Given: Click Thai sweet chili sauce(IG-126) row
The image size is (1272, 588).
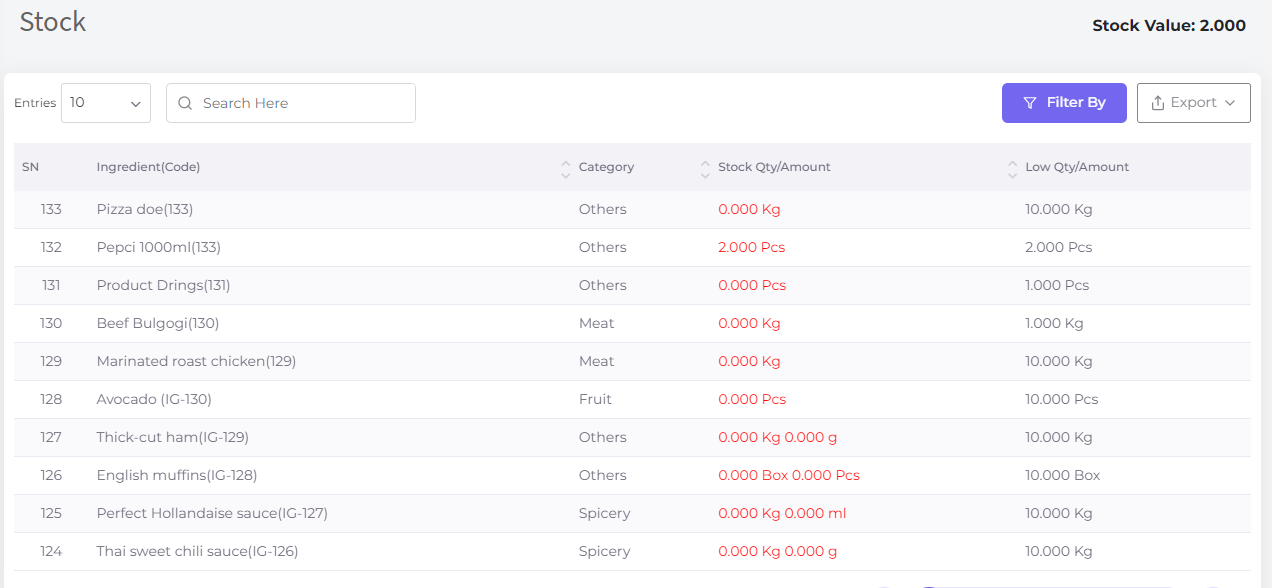Looking at the screenshot, I should 632,552.
